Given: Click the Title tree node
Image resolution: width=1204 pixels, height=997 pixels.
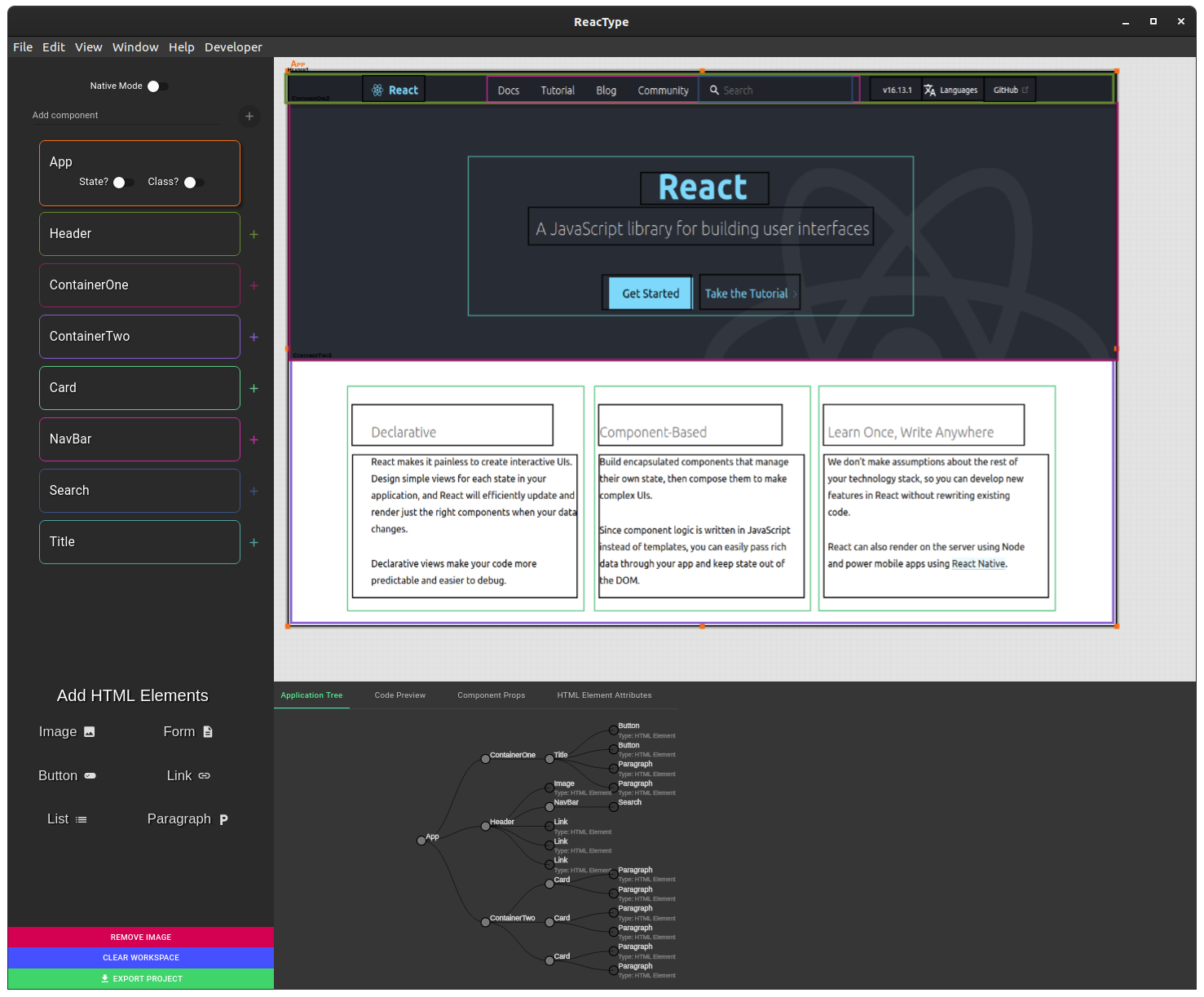Looking at the screenshot, I should click(549, 758).
